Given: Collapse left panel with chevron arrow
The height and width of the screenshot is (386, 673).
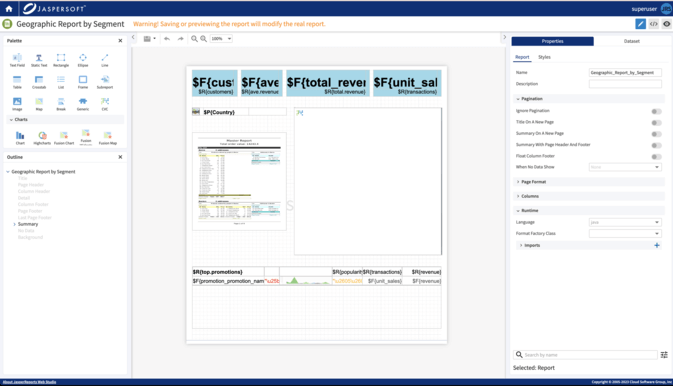Looking at the screenshot, I should click(x=133, y=37).
